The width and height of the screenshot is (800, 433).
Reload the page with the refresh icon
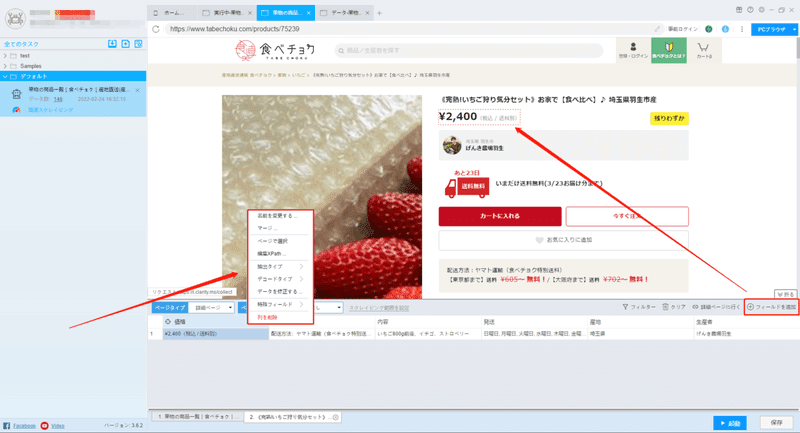tap(156, 29)
